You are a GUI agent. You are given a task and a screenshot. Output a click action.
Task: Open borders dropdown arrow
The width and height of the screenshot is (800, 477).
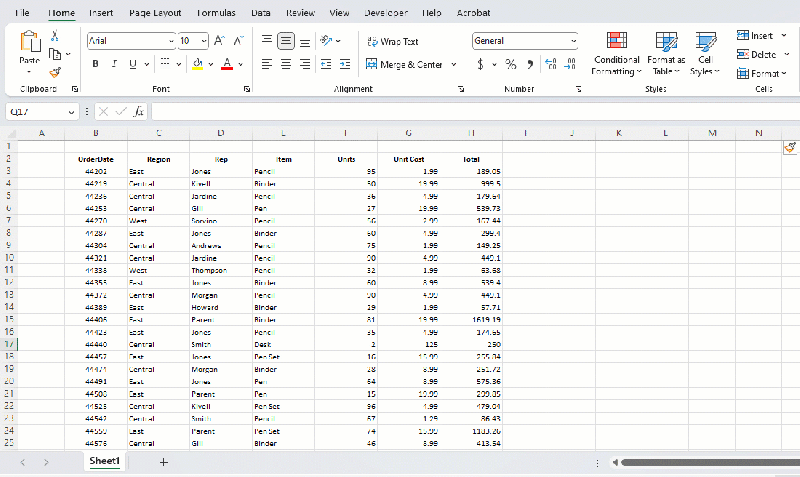(x=179, y=64)
